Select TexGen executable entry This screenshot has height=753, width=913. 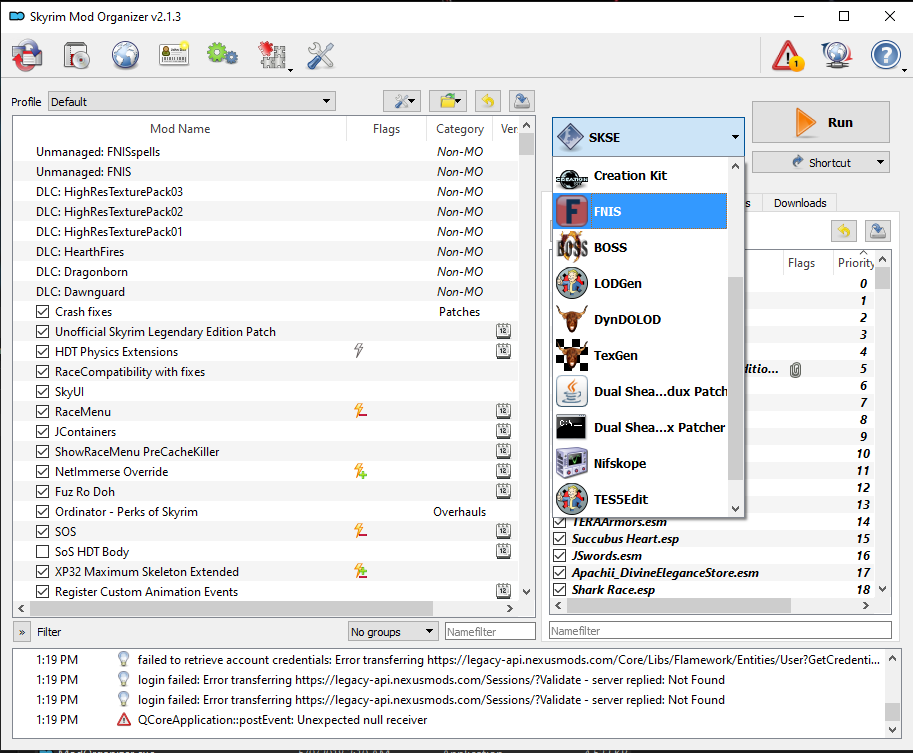pos(640,355)
